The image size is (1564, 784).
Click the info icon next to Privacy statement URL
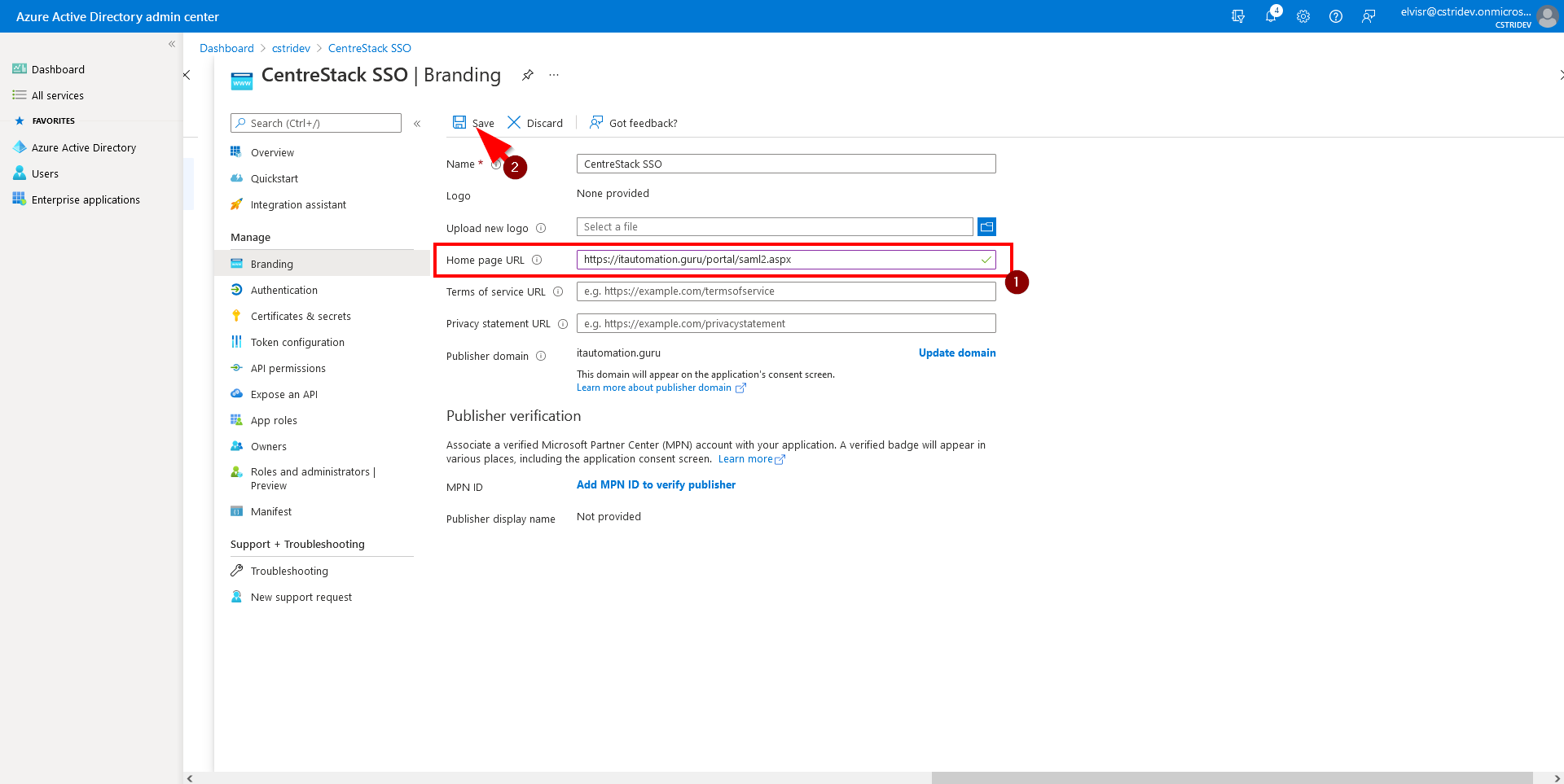click(x=563, y=323)
